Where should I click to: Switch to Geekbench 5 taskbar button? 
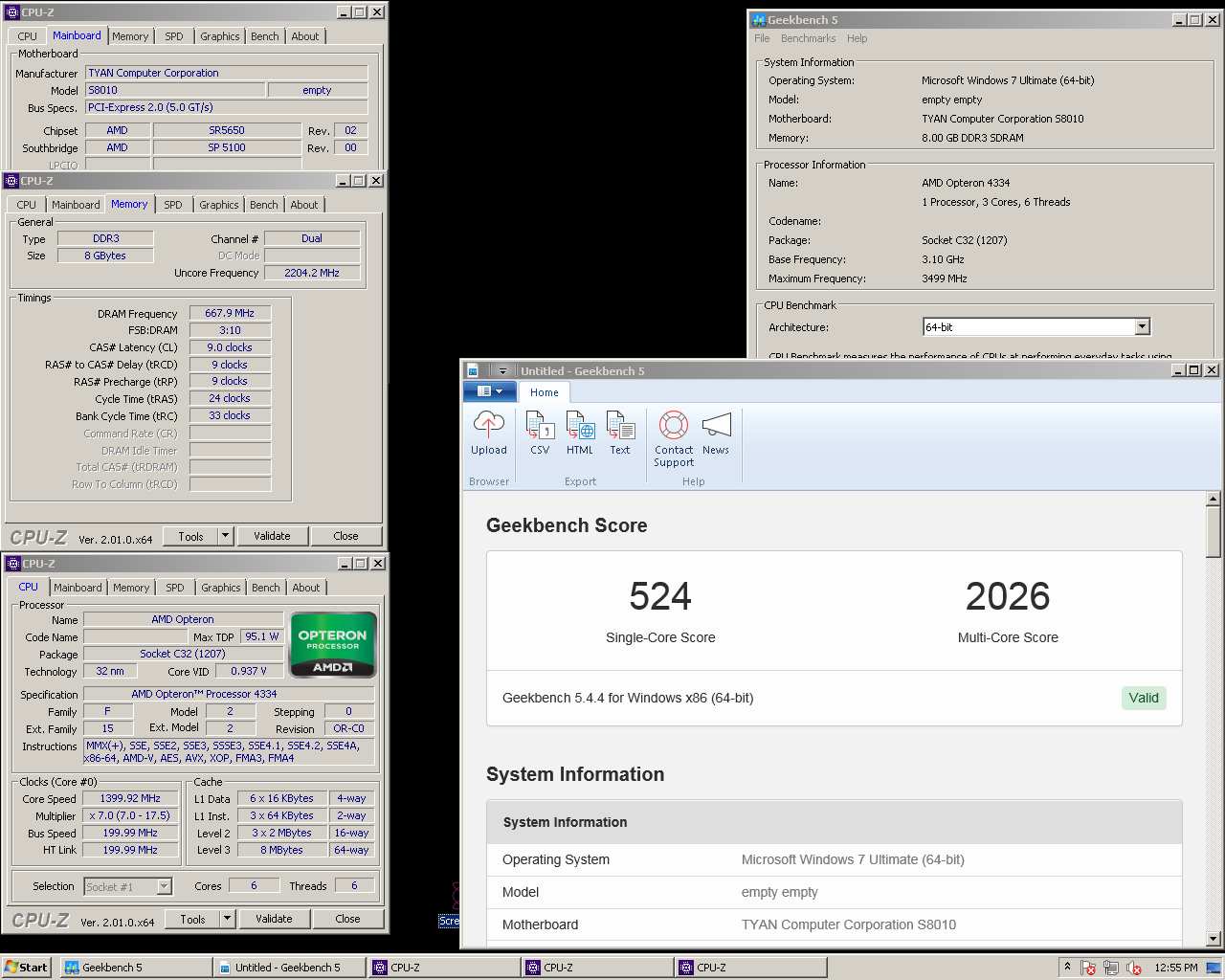point(136,968)
